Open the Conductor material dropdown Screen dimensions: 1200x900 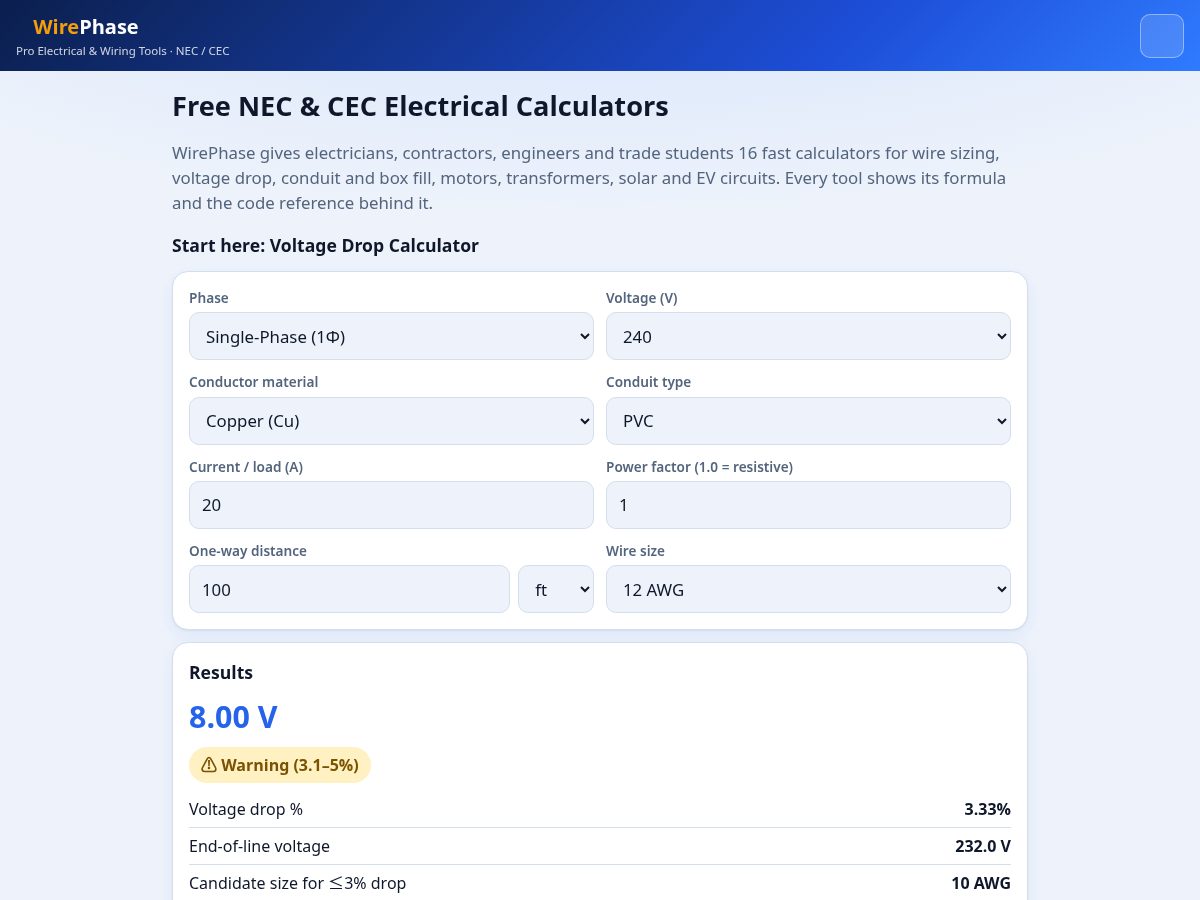[x=391, y=421]
